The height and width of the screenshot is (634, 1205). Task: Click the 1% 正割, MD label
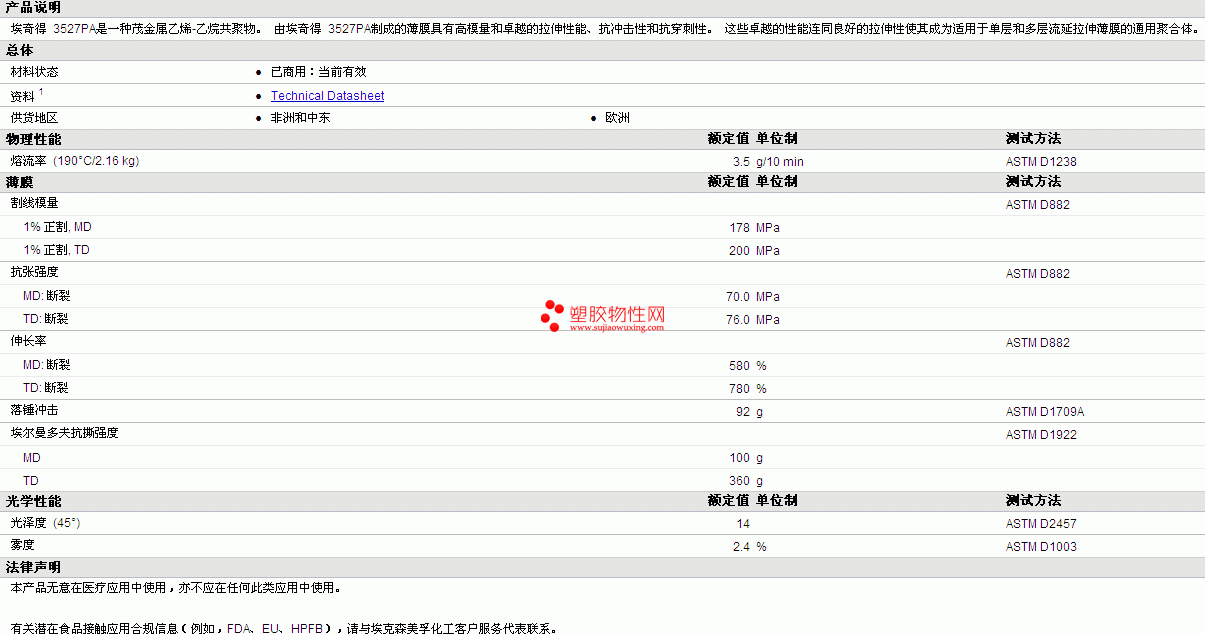point(58,227)
